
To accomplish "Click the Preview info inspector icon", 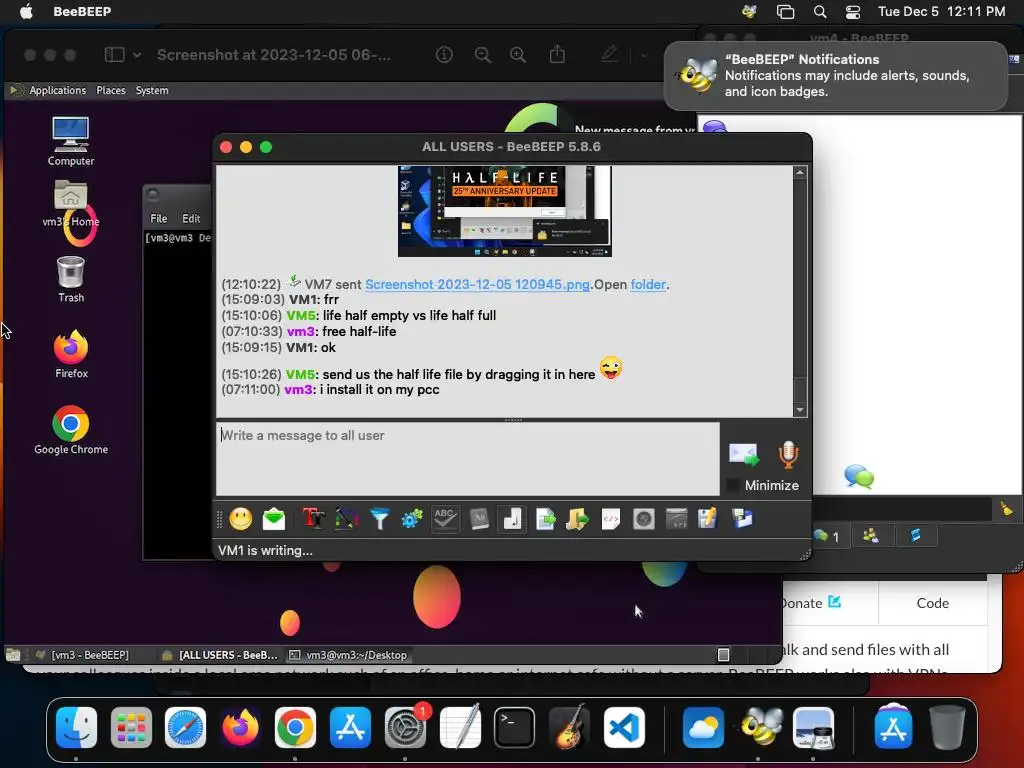I will coord(444,55).
